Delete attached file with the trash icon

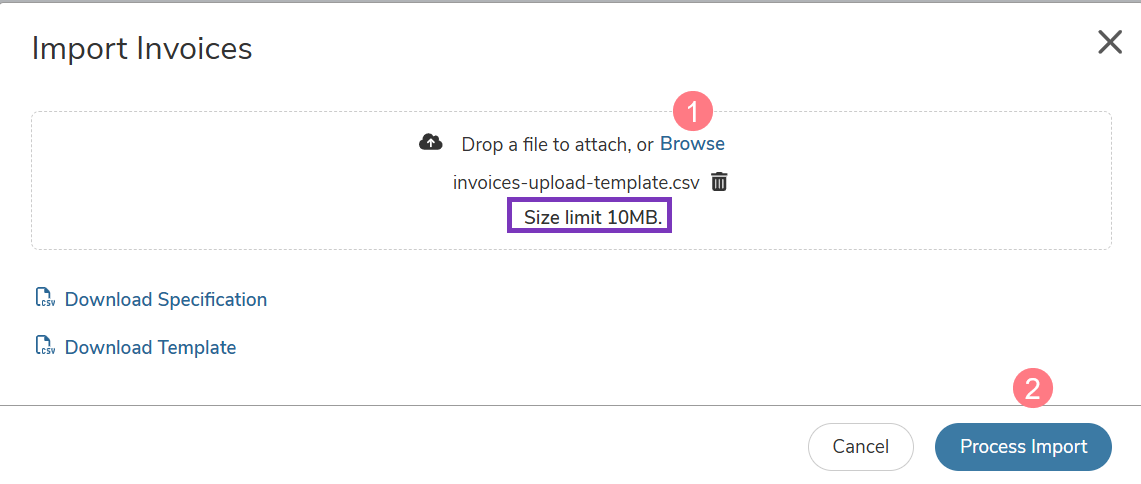click(x=719, y=181)
